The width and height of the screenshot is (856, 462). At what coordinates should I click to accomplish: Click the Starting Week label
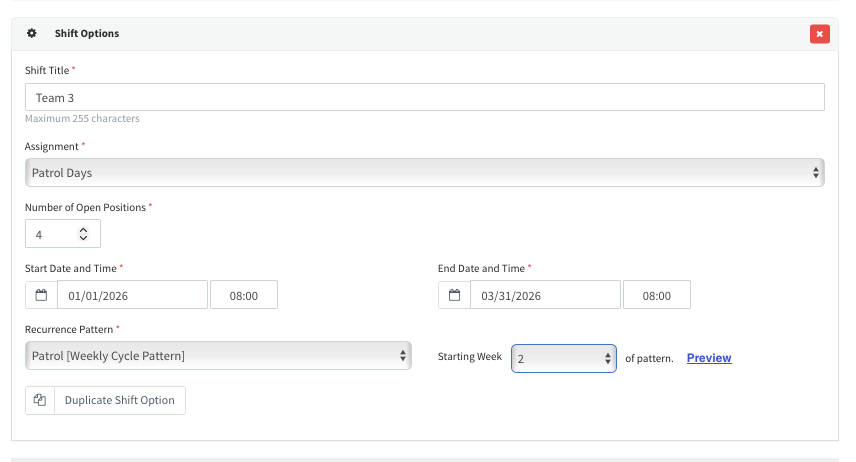(469, 357)
